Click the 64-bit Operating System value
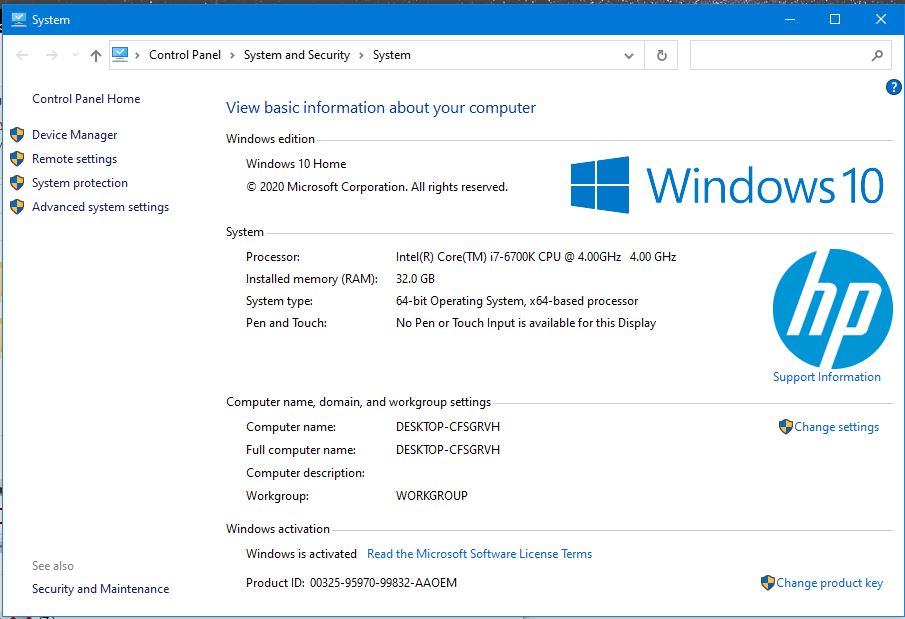Screen dimensions: 905x619 [x=517, y=301]
